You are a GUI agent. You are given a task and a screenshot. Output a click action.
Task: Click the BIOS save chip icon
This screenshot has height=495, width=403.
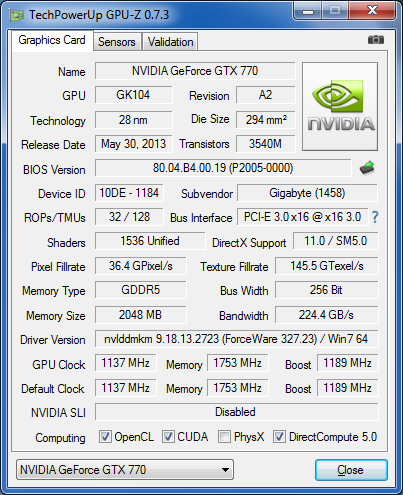click(367, 168)
